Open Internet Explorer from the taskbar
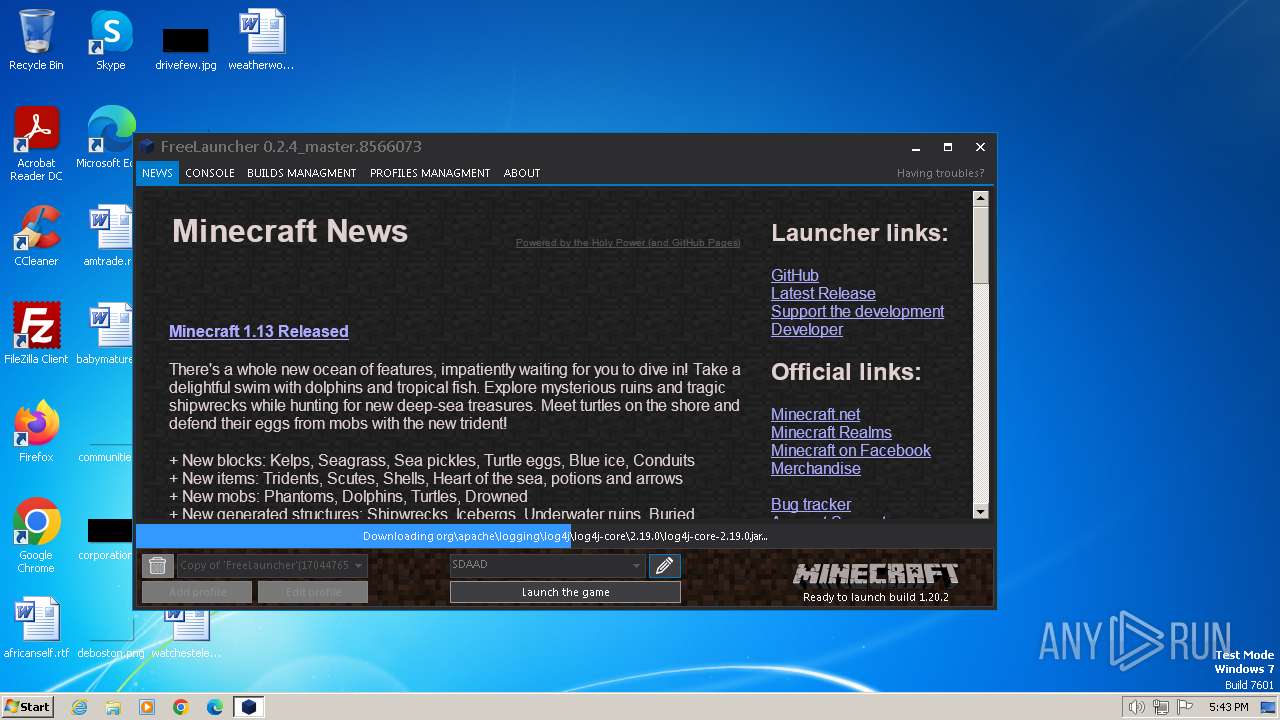 coord(79,707)
